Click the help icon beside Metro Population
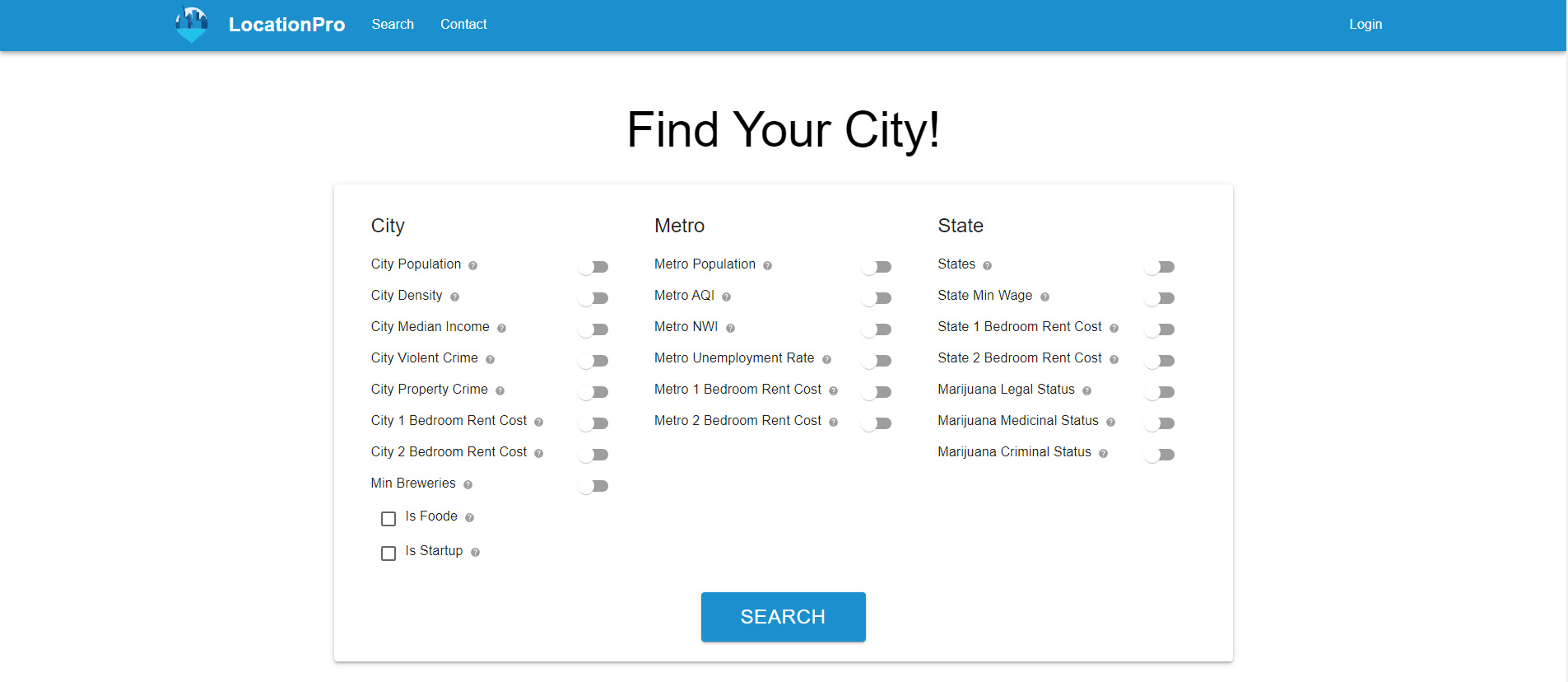Screen dimensions: 1568x682 [767, 265]
